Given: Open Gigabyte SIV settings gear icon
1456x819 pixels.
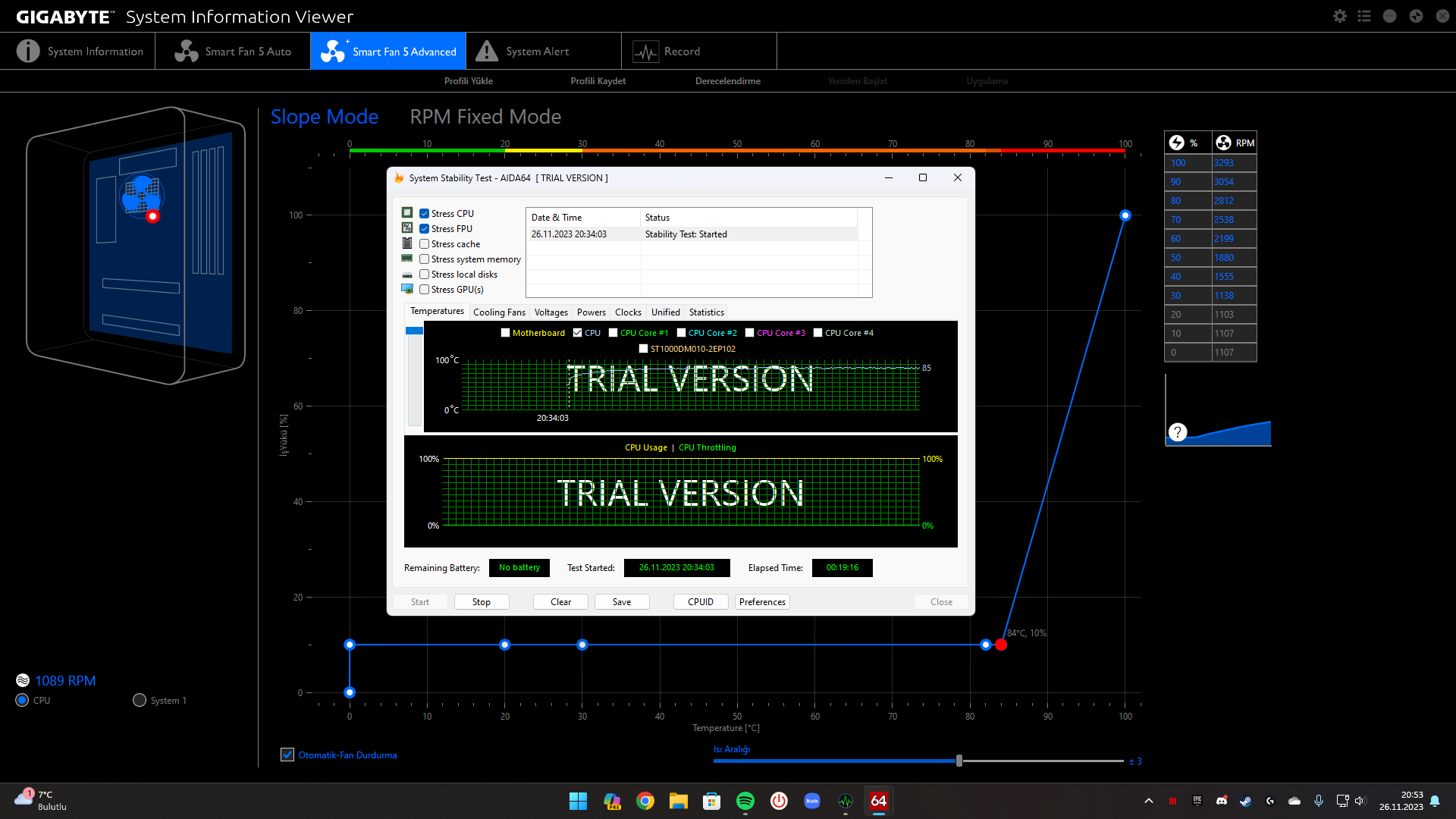Looking at the screenshot, I should pyautogui.click(x=1340, y=16).
